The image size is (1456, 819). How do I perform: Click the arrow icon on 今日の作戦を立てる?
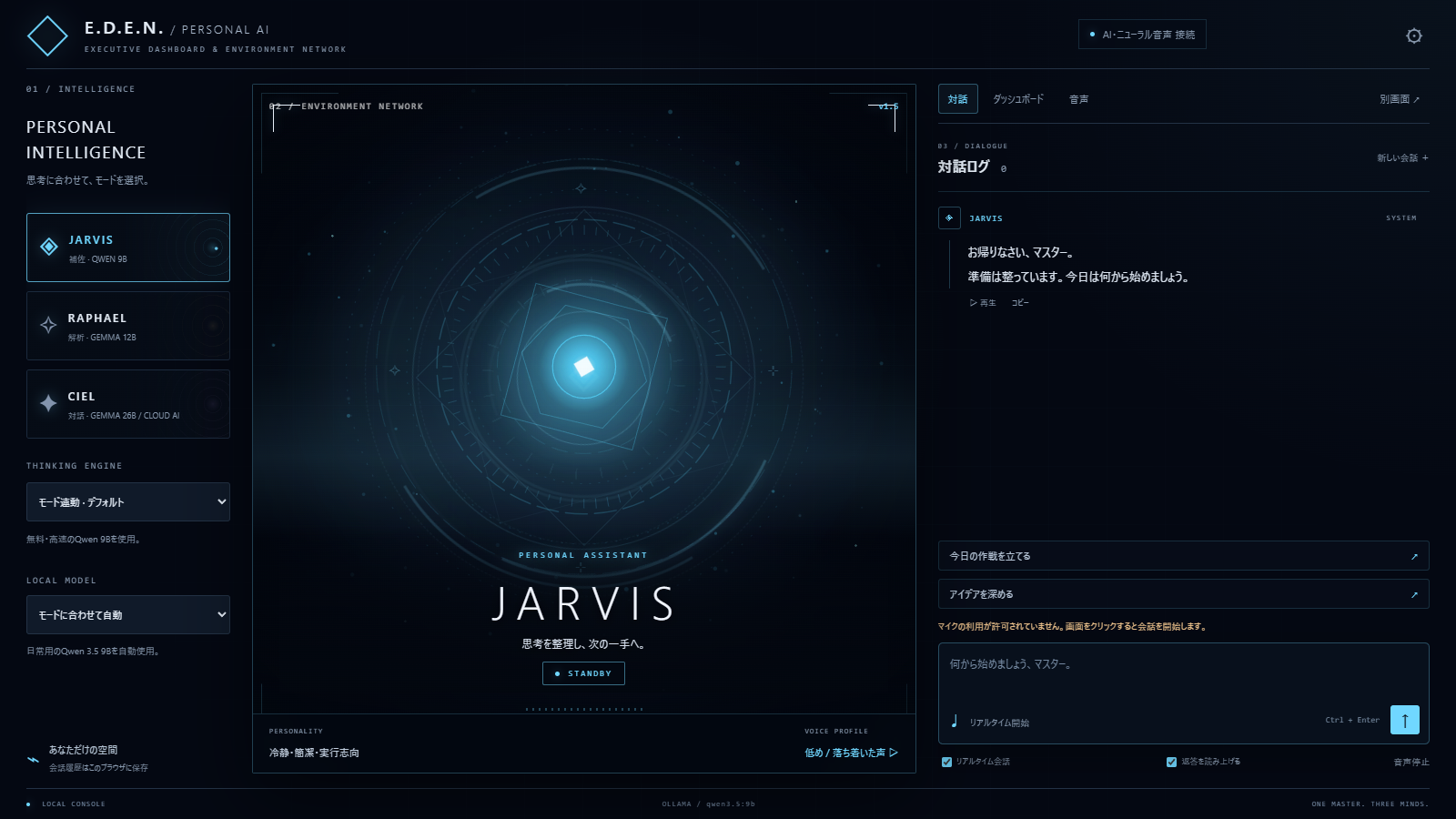(1414, 557)
